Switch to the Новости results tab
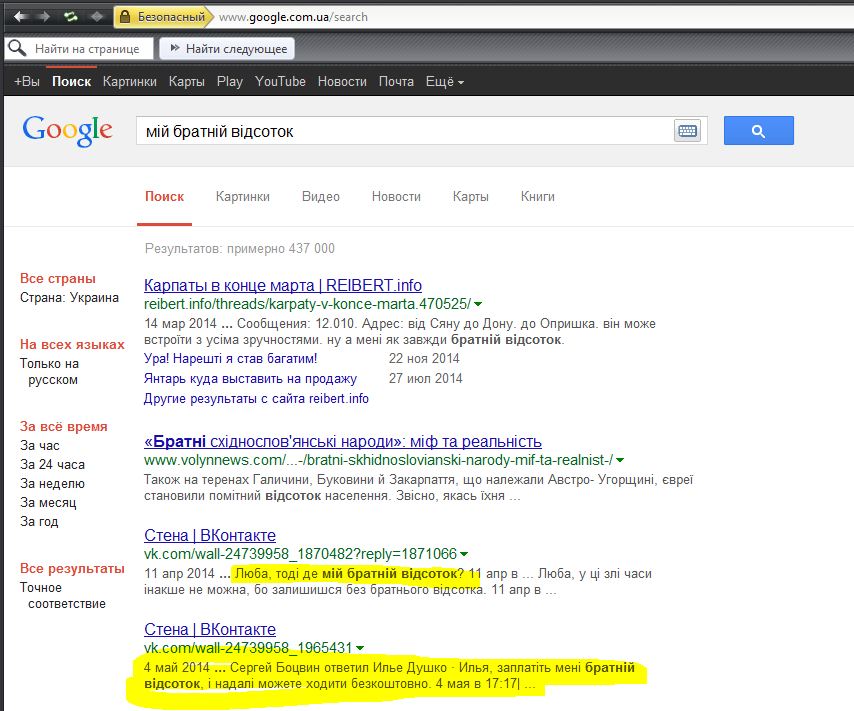The height and width of the screenshot is (711, 854). tap(396, 196)
